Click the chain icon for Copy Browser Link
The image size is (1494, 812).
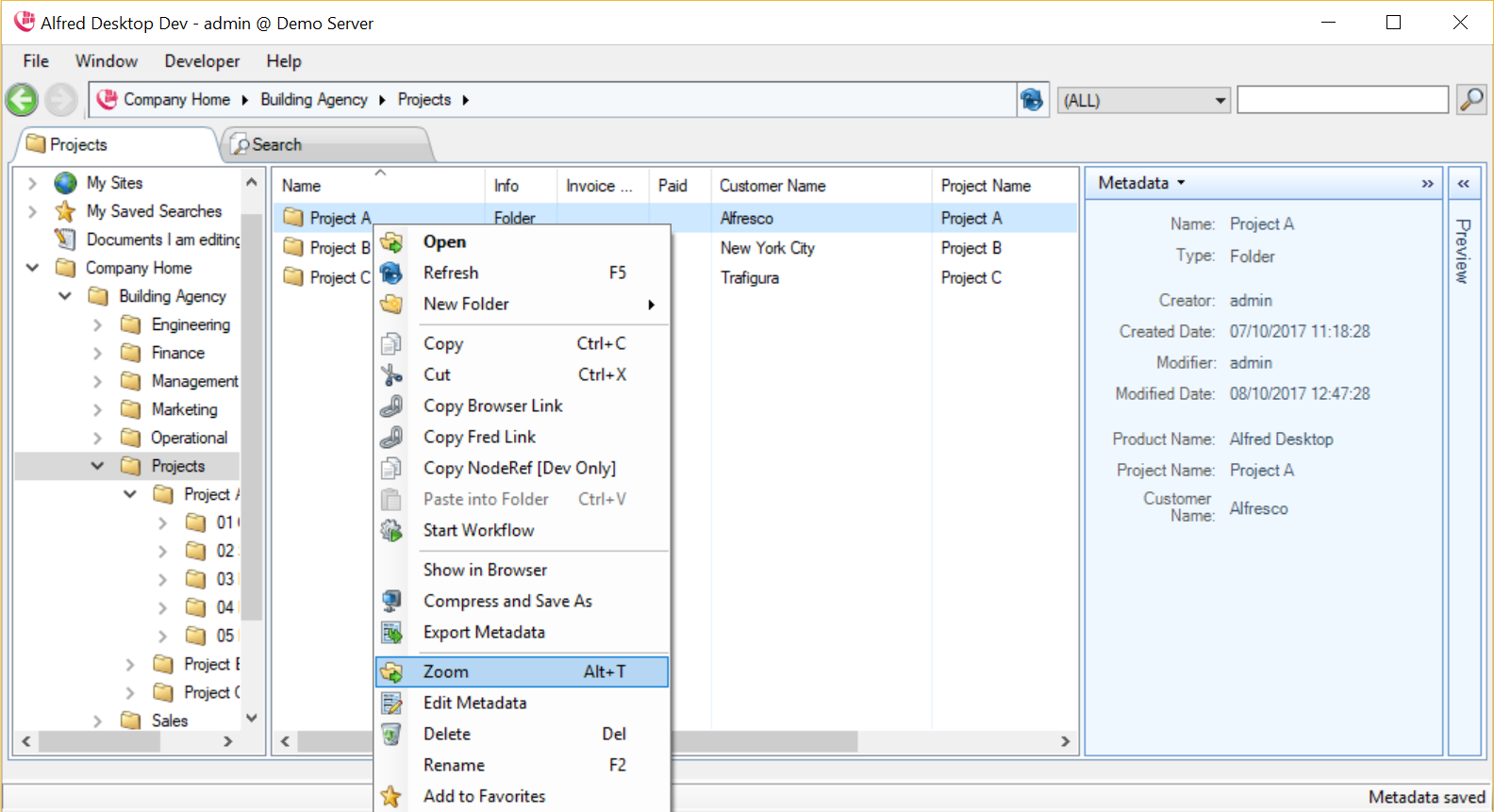391,406
